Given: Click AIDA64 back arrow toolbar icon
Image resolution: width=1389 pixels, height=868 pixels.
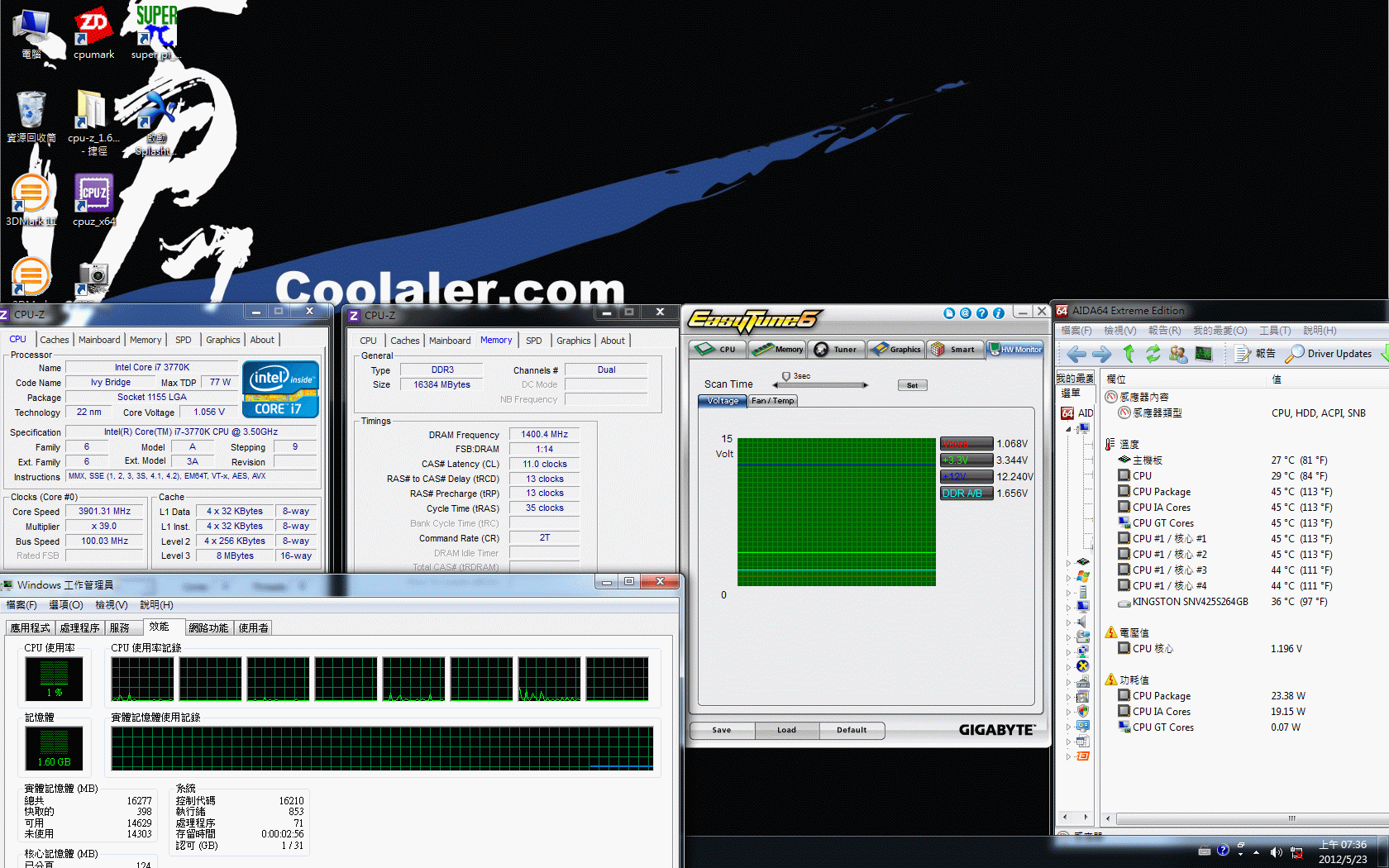Looking at the screenshot, I should point(1076,354).
